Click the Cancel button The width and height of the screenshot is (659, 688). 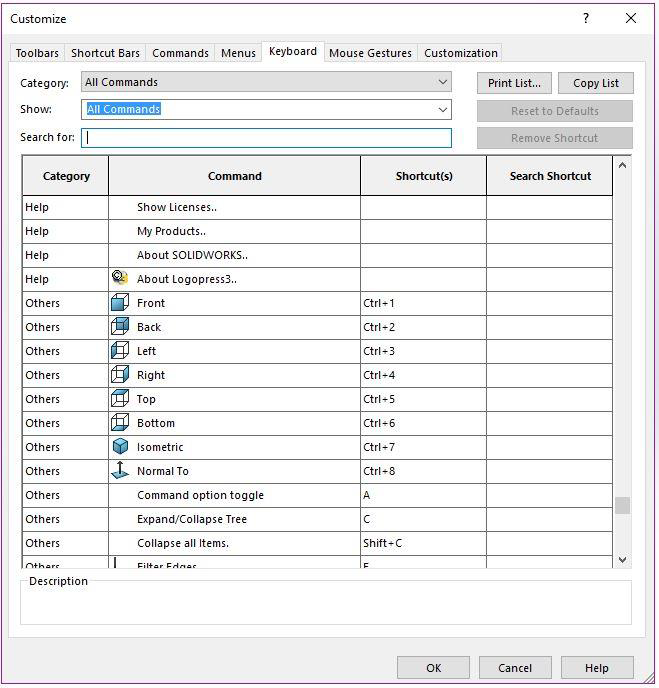515,668
